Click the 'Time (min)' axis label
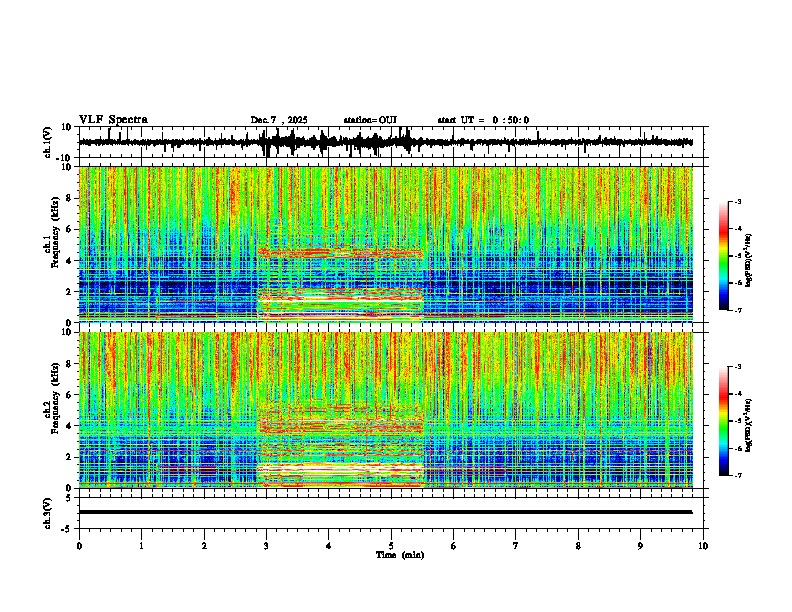Screen dimensions: 792x612 pyautogui.click(x=400, y=555)
